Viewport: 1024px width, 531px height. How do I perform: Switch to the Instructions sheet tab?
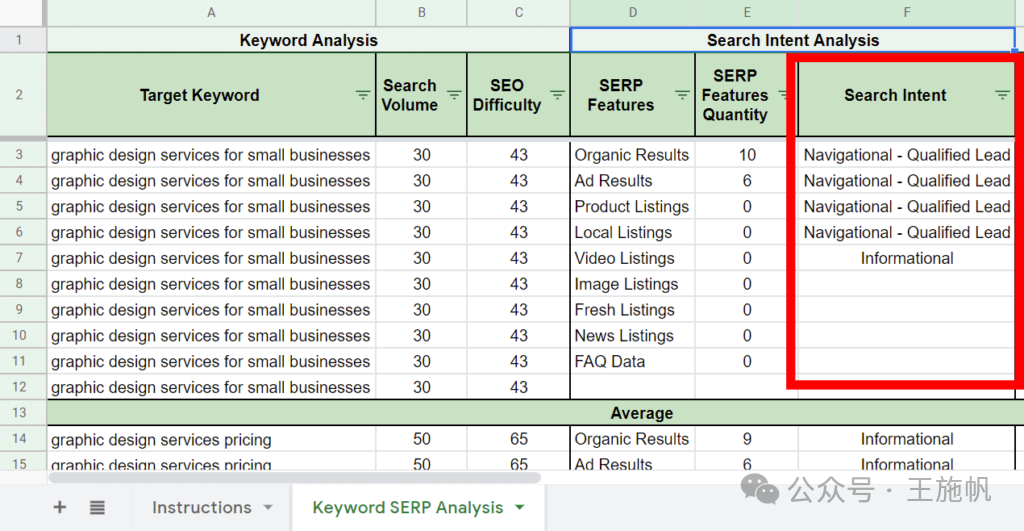click(x=201, y=507)
